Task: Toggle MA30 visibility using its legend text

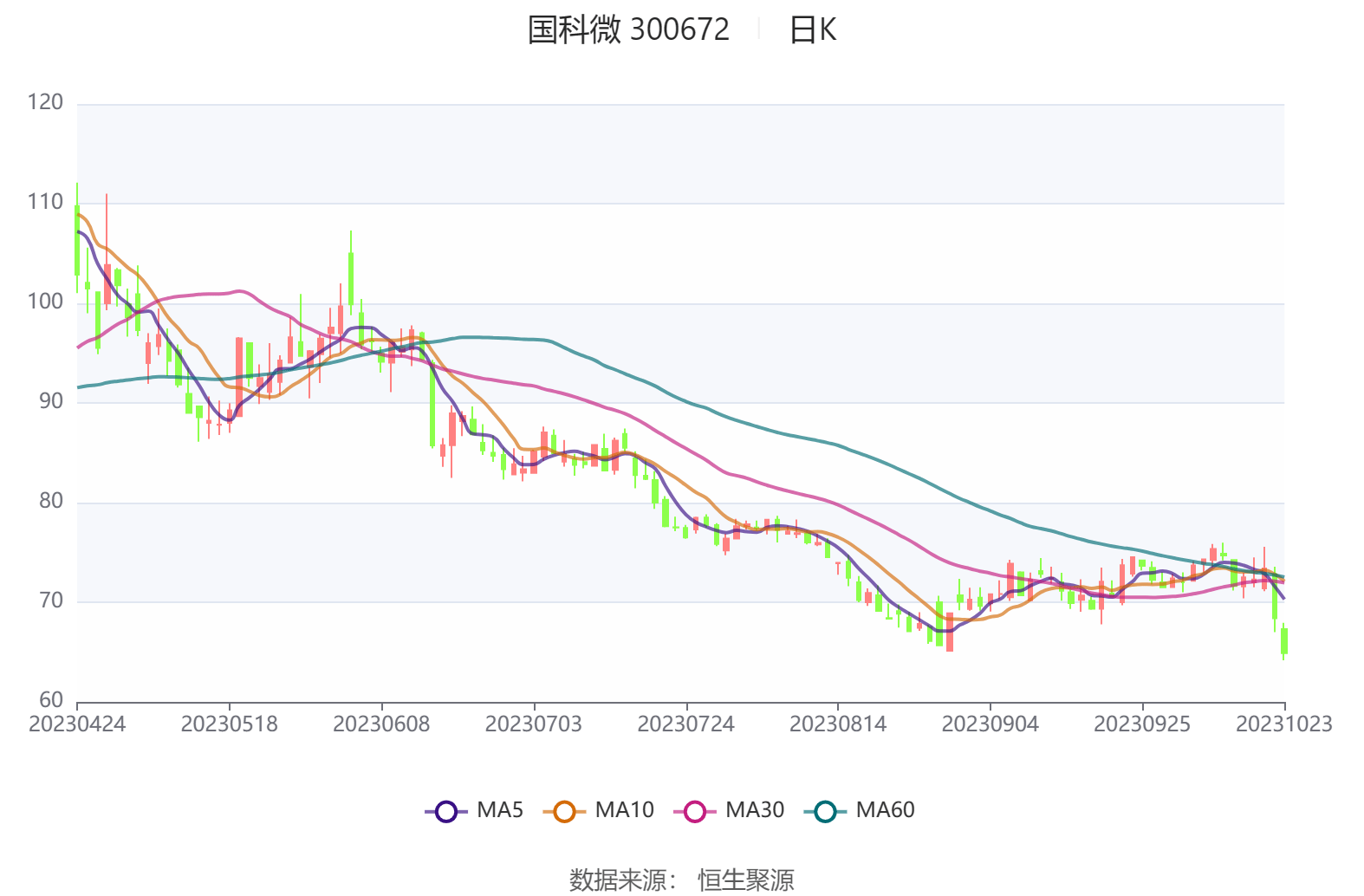Action: tap(754, 810)
